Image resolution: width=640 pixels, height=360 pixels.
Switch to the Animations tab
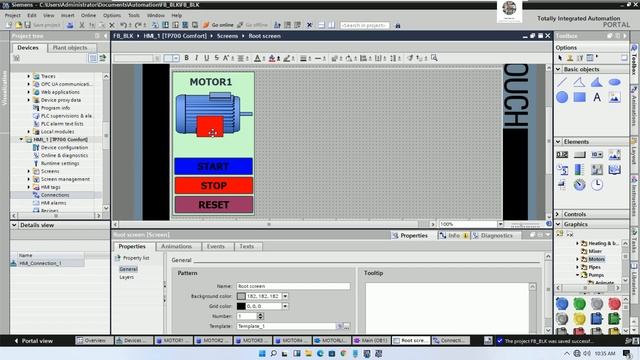click(x=176, y=246)
